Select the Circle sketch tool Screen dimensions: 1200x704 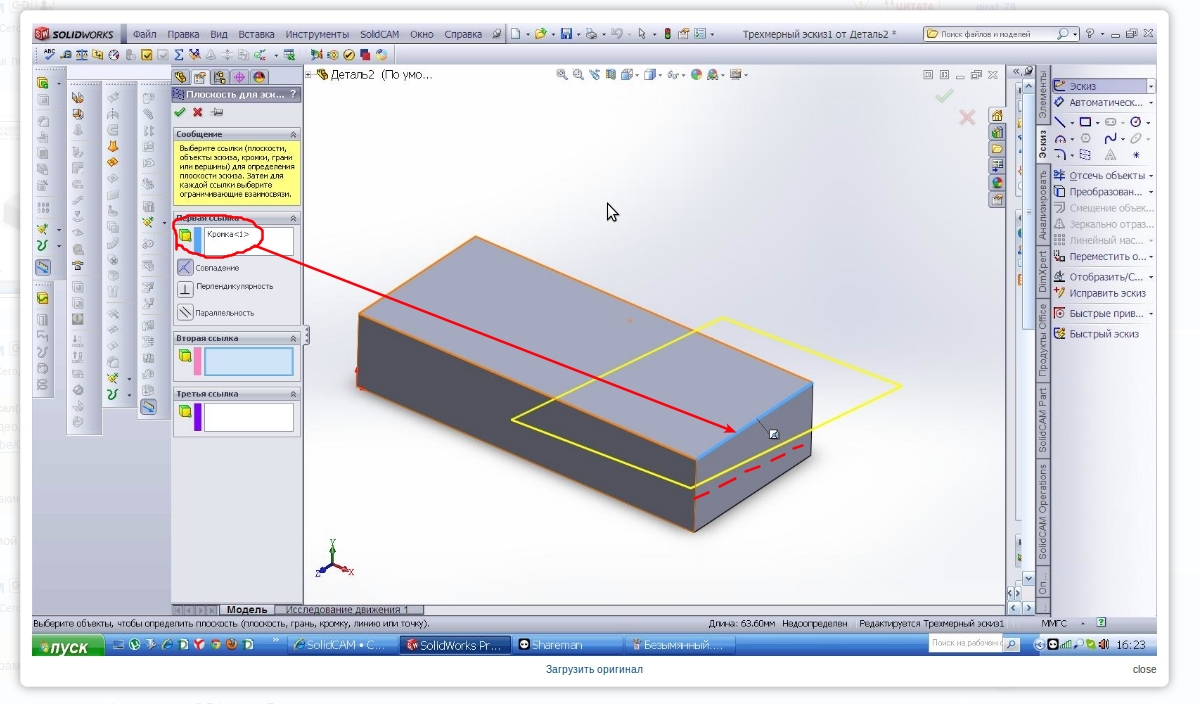click(x=1135, y=121)
